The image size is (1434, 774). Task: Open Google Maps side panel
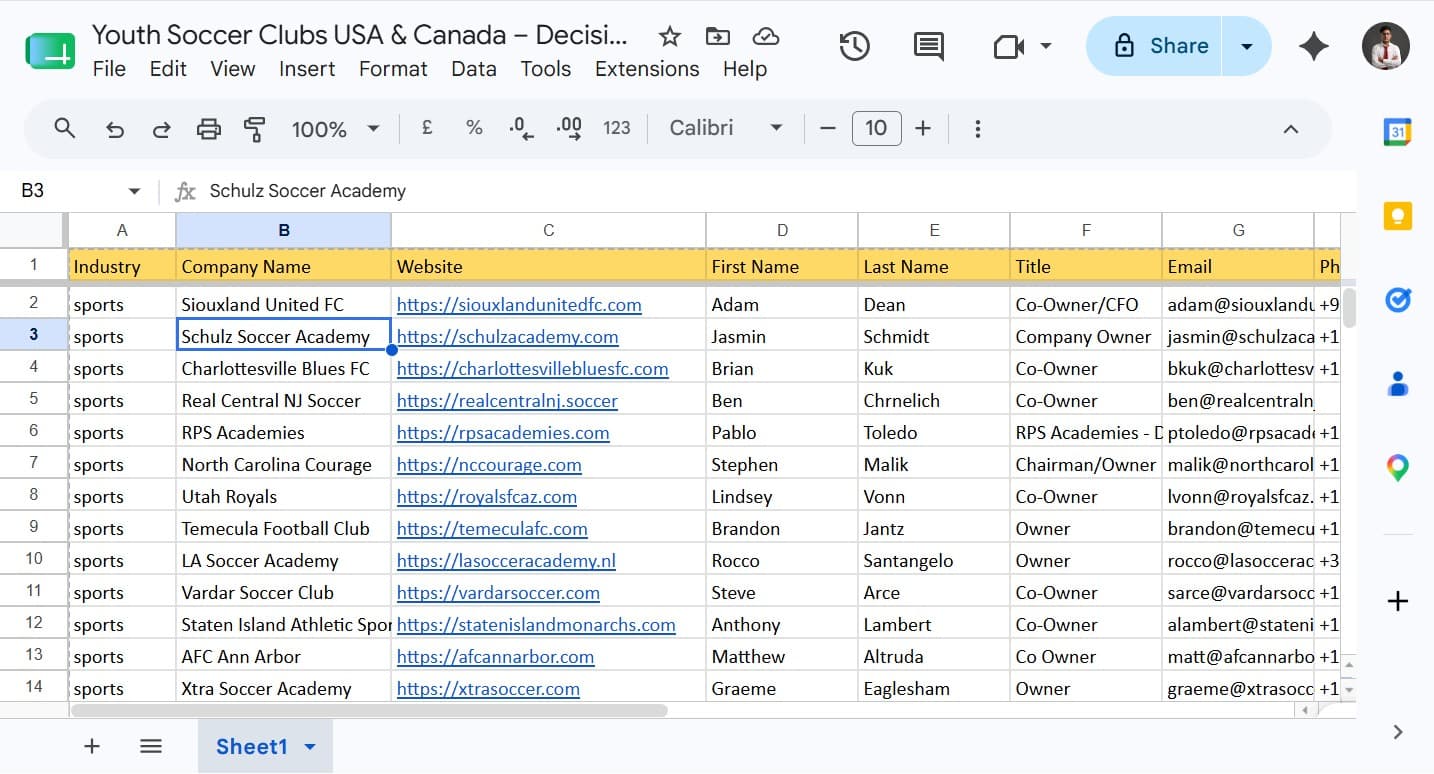[1397, 467]
